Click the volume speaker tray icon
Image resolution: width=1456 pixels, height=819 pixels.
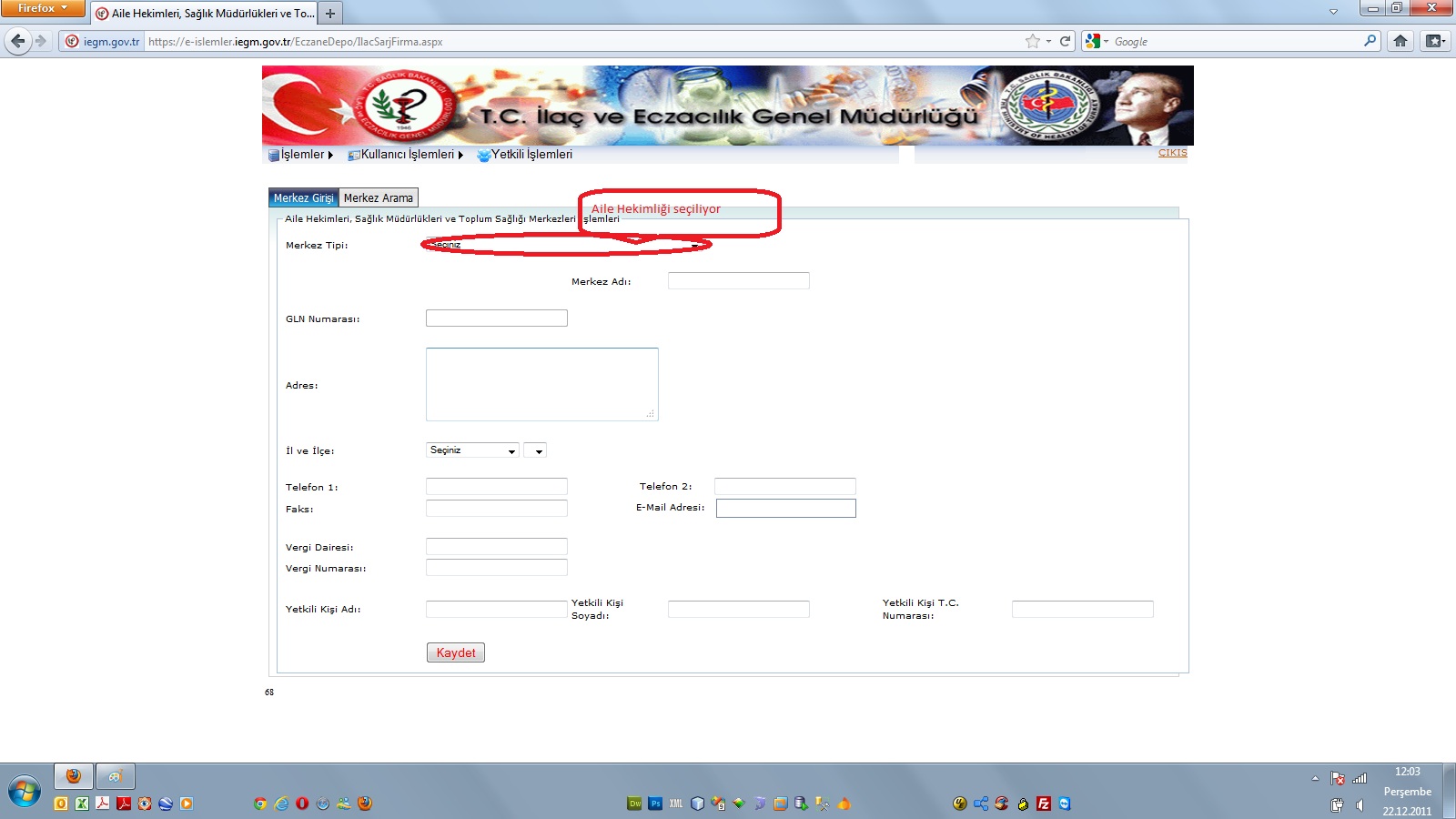tap(1360, 804)
